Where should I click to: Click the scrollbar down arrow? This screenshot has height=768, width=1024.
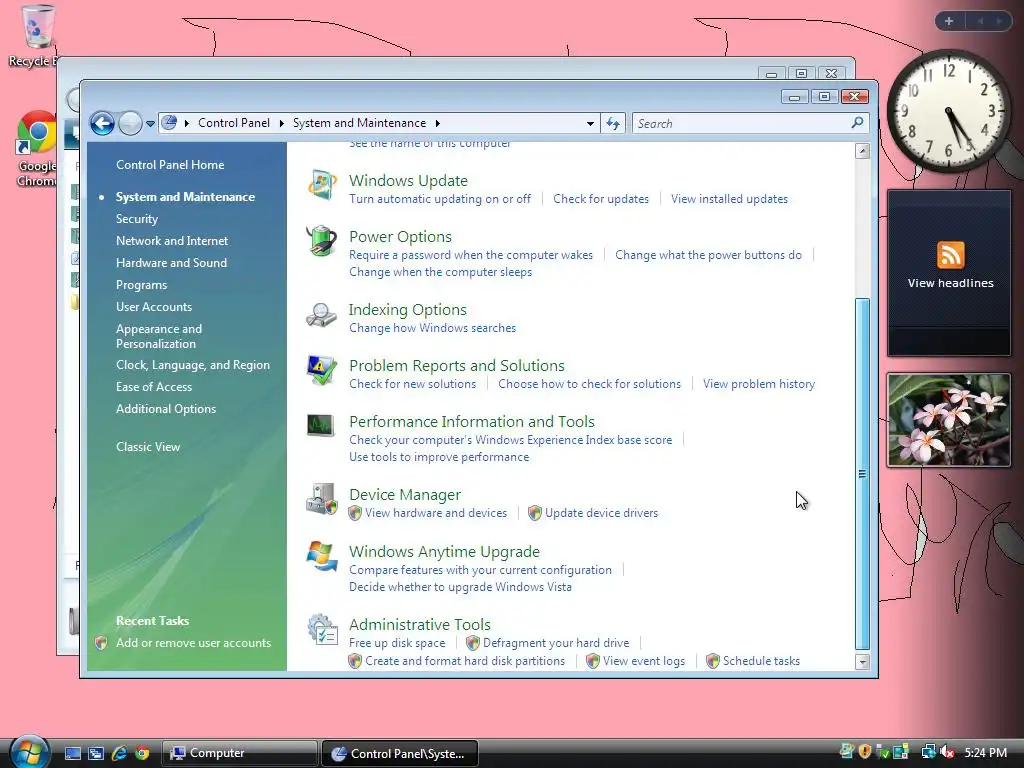[x=862, y=662]
